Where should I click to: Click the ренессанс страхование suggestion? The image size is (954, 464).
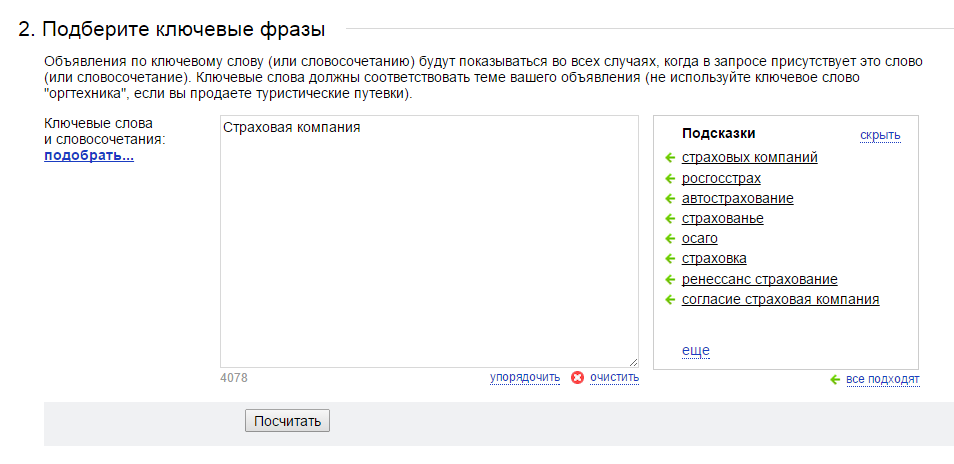[759, 280]
